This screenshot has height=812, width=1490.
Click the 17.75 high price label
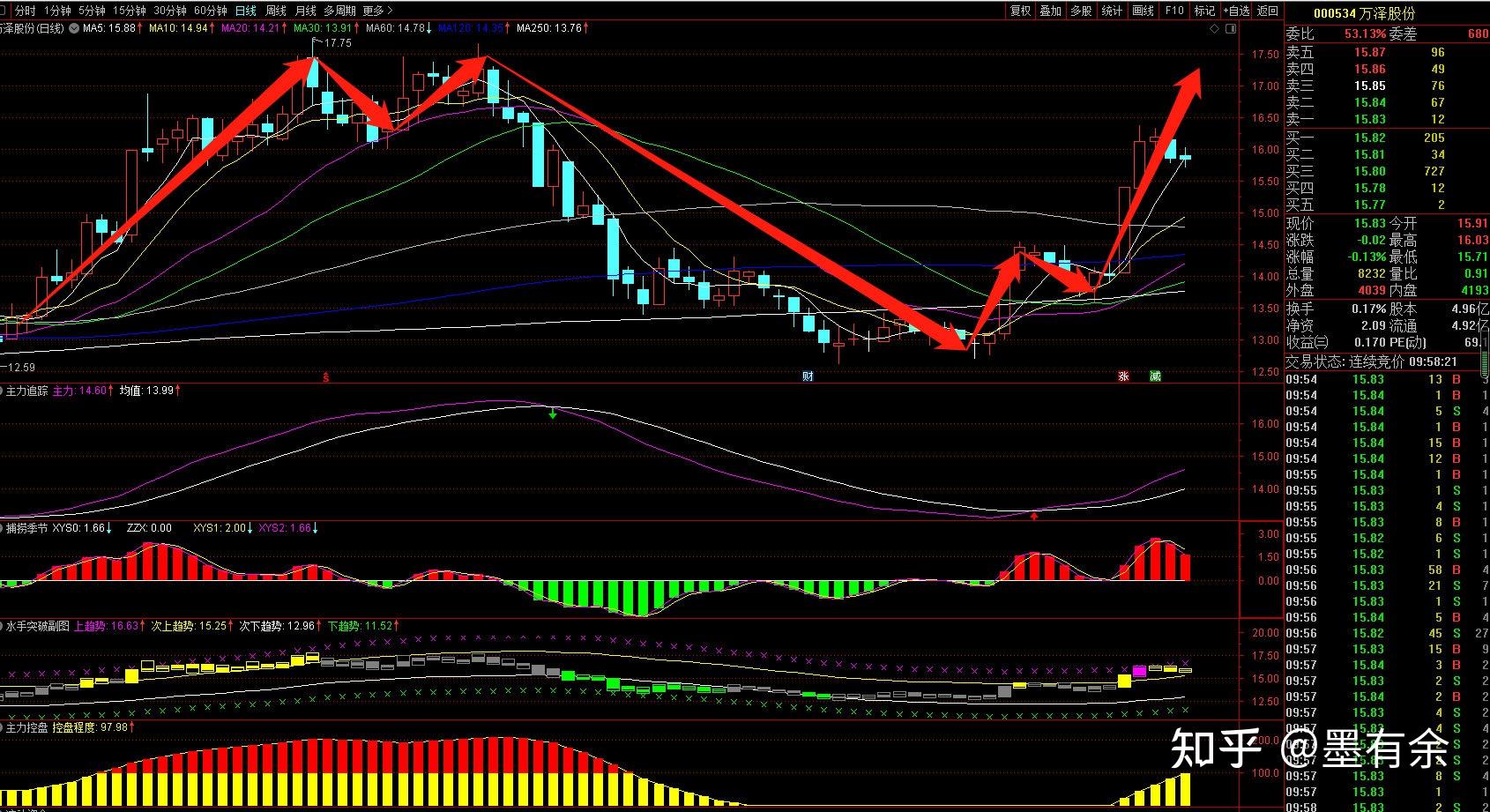337,42
